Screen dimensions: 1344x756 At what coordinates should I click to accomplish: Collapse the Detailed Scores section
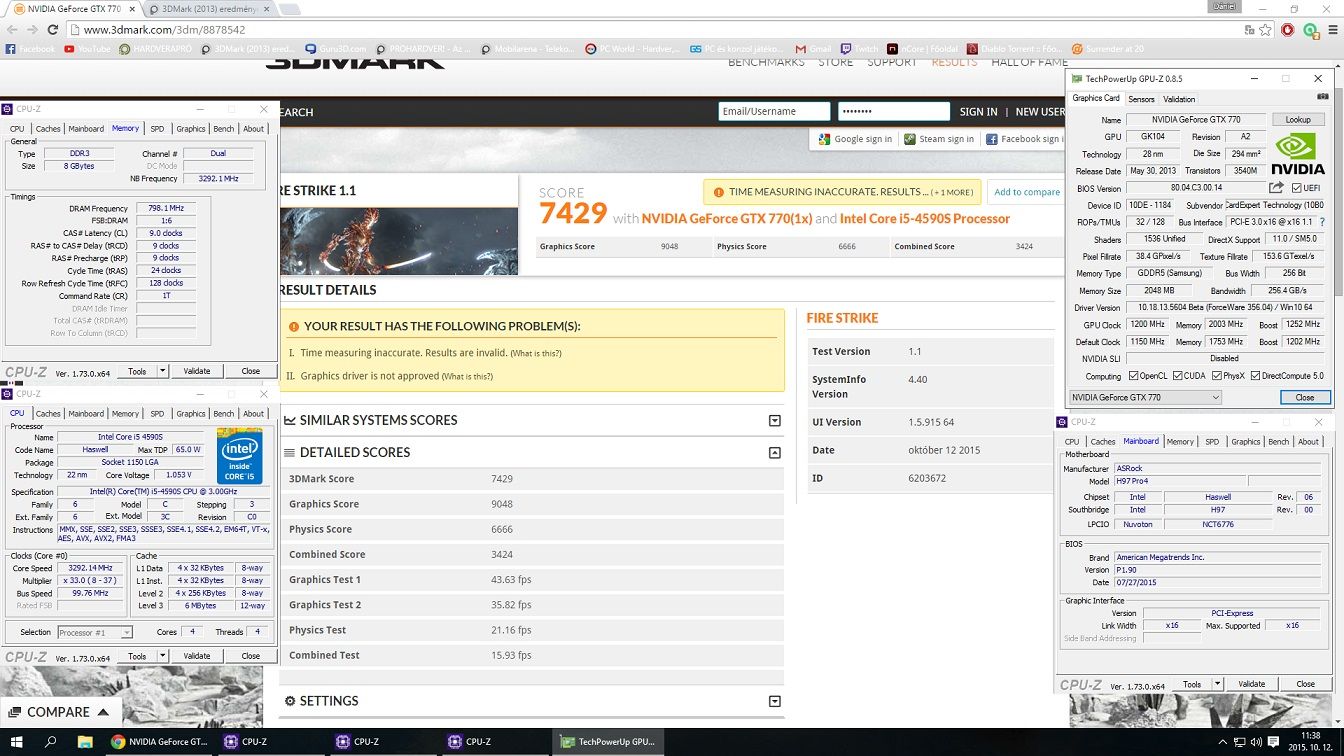[x=774, y=453]
